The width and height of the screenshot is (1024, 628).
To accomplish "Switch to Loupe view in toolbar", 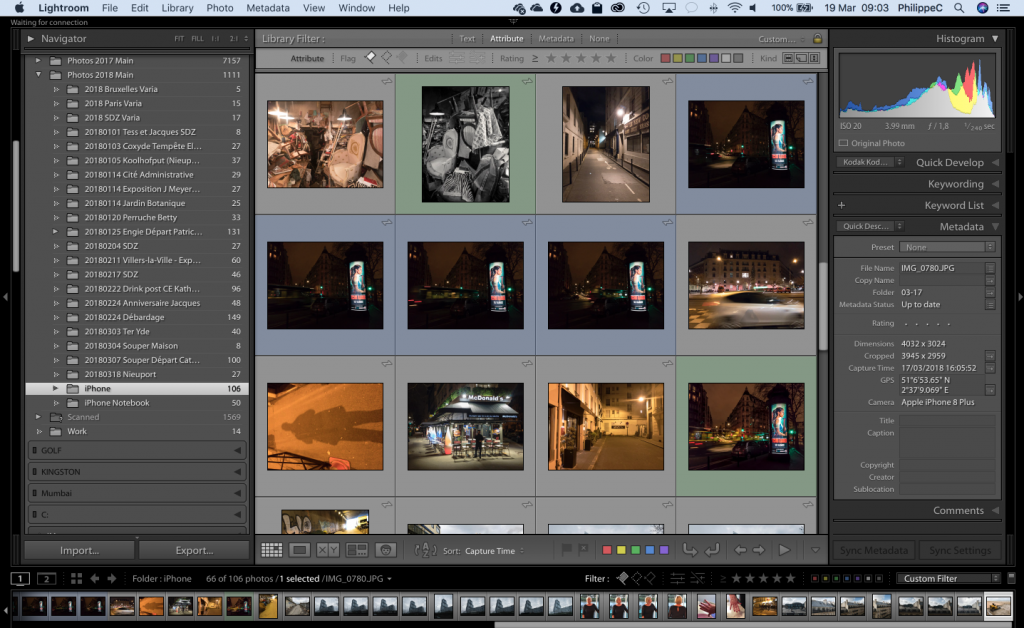I will 300,550.
